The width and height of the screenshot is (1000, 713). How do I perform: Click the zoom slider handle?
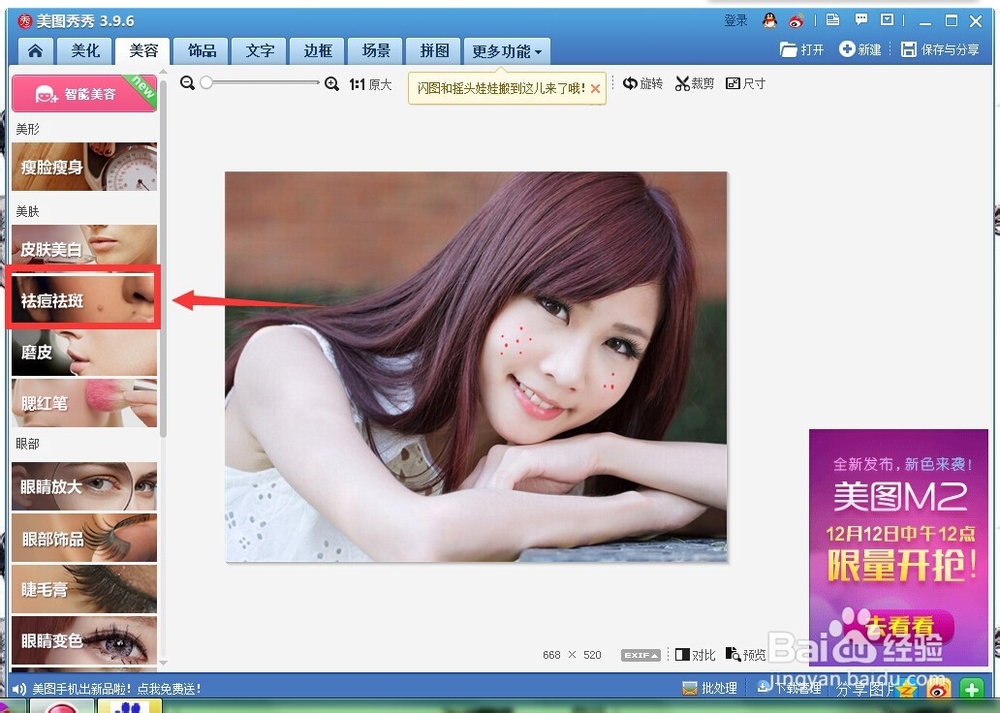pyautogui.click(x=206, y=83)
